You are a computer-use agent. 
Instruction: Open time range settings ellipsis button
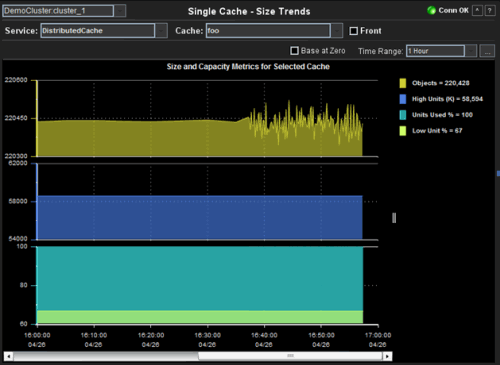tap(487, 51)
